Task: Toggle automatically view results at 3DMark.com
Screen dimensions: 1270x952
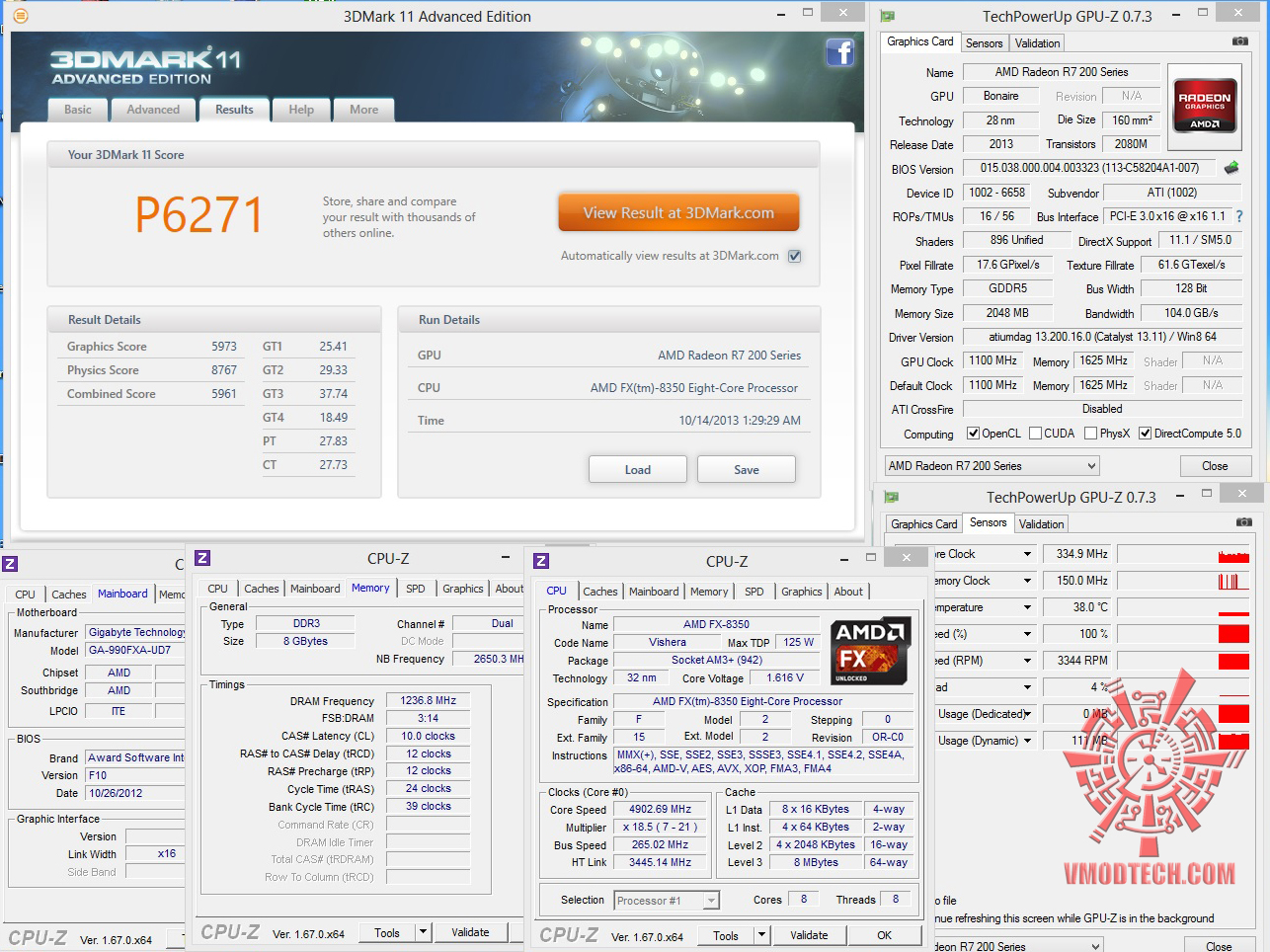Action: [795, 256]
